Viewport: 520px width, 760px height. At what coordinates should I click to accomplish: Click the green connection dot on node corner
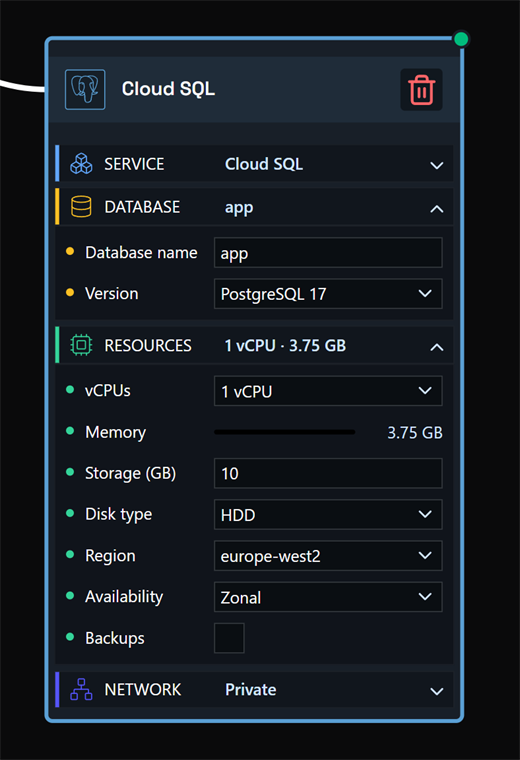pyautogui.click(x=461, y=39)
